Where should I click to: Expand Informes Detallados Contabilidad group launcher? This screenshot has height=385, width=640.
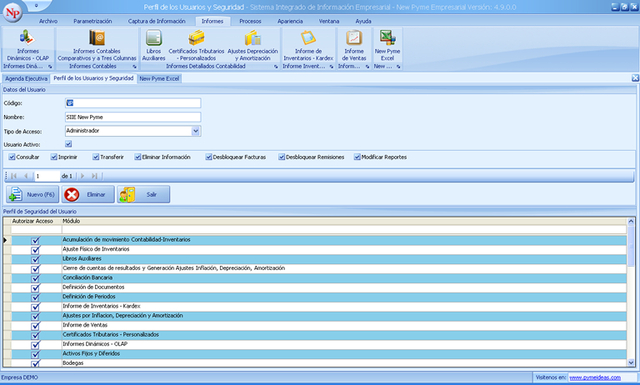276,67
